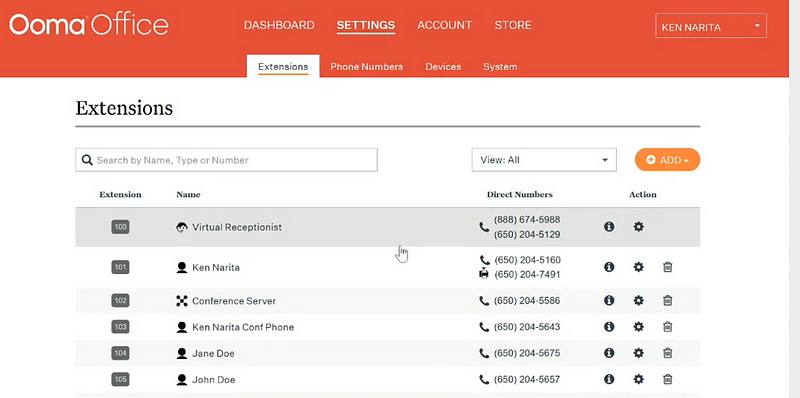Viewport: 800px width, 398px height.
Task: Show info for Ken Narita extension 101
Action: coord(609,267)
